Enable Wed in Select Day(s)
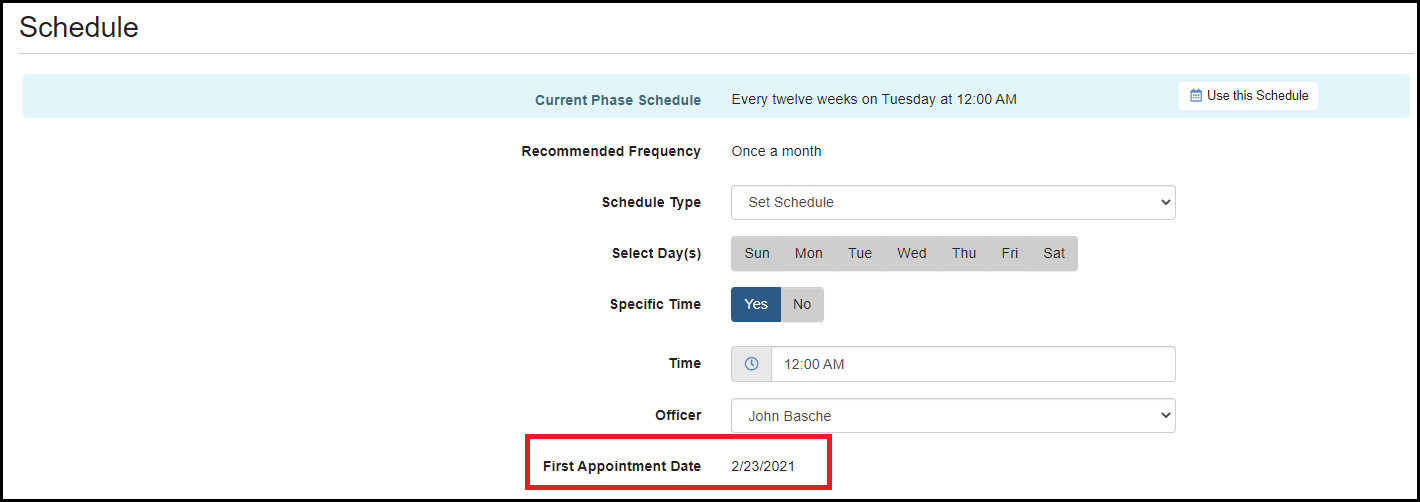Viewport: 1420px width, 502px height. point(911,253)
